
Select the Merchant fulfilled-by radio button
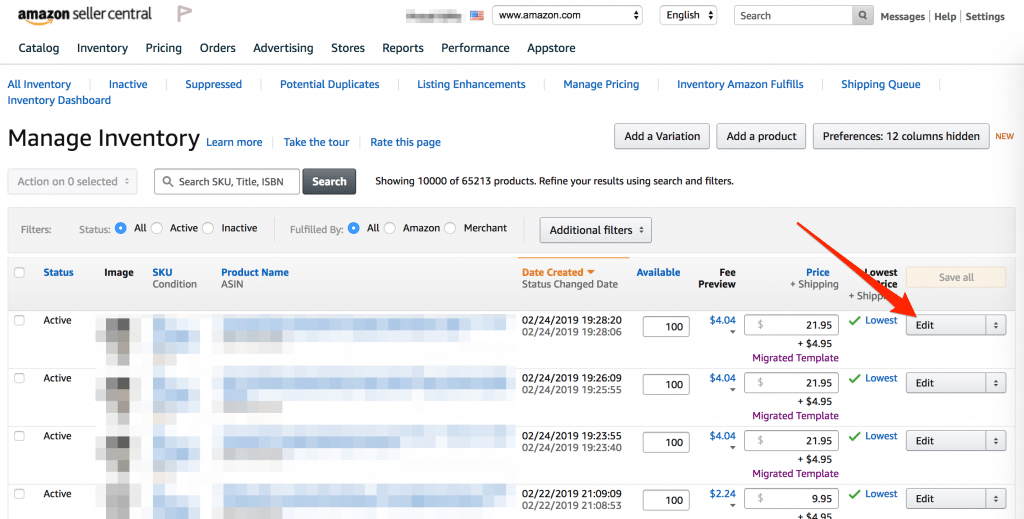coord(450,228)
